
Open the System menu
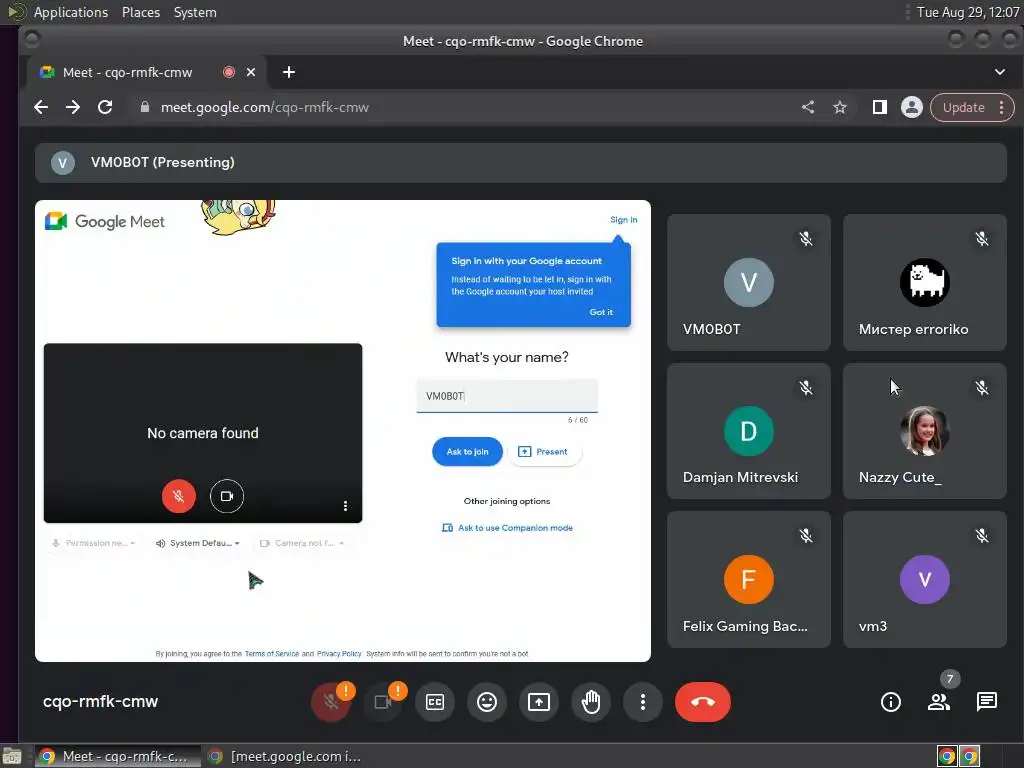coord(195,12)
